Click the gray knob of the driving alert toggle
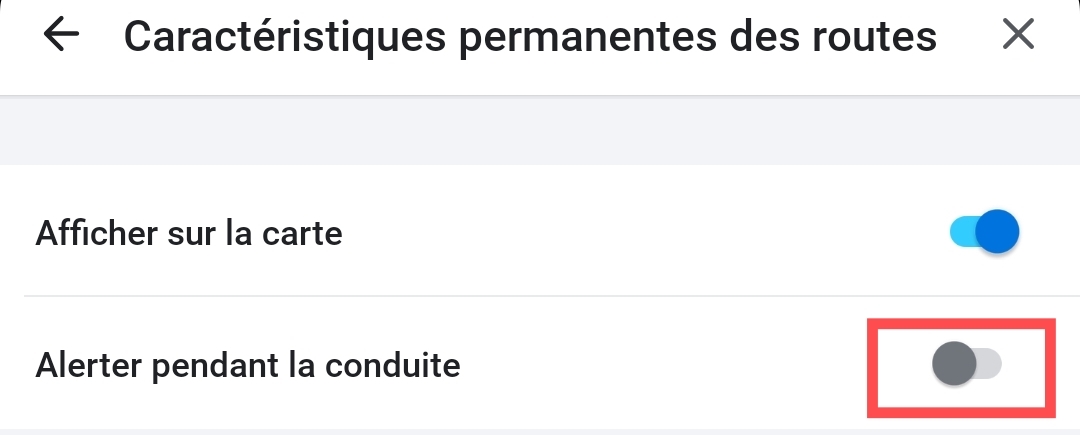 pyautogui.click(x=953, y=364)
